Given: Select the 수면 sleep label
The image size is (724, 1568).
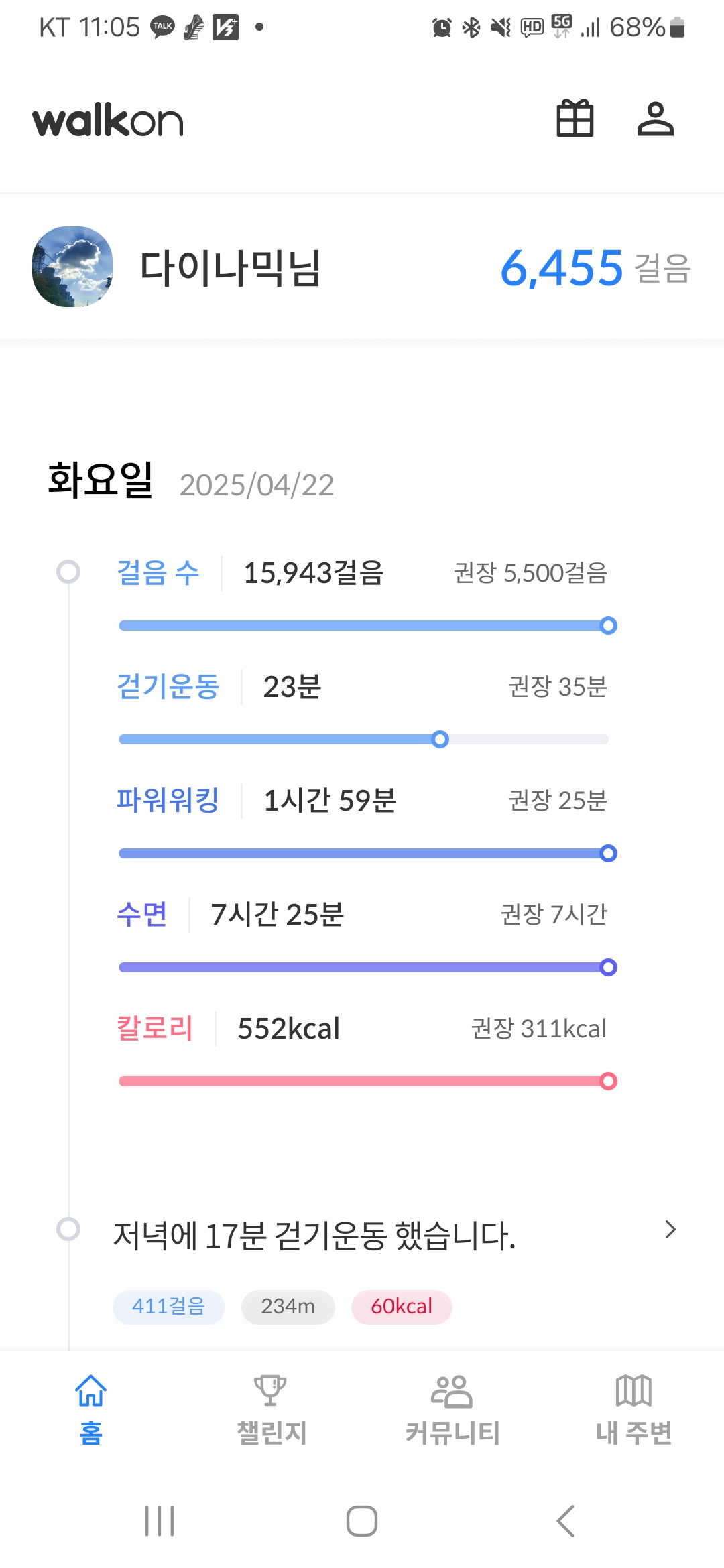Looking at the screenshot, I should [141, 914].
